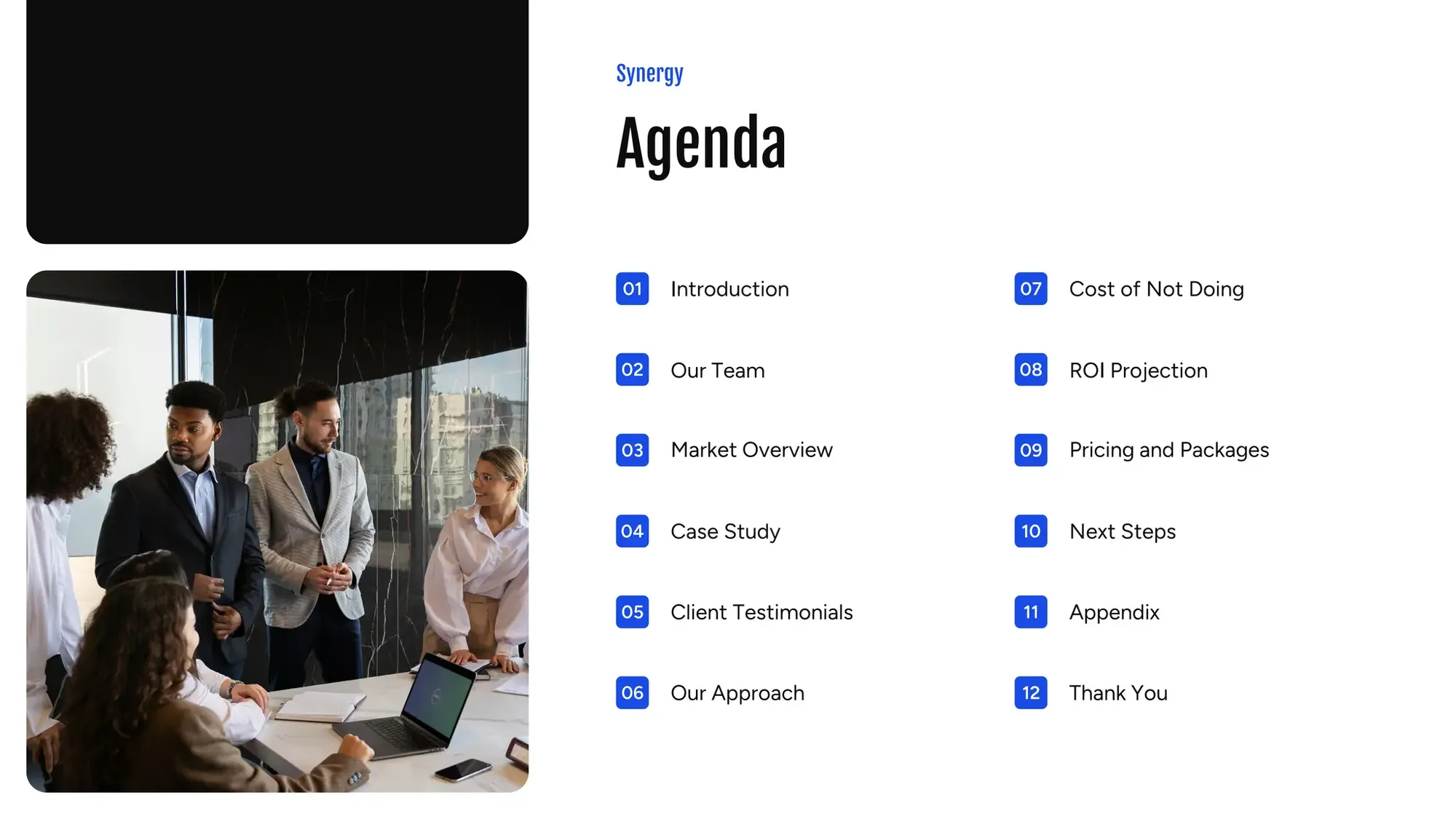Expand the Synergy brand label link

650,73
